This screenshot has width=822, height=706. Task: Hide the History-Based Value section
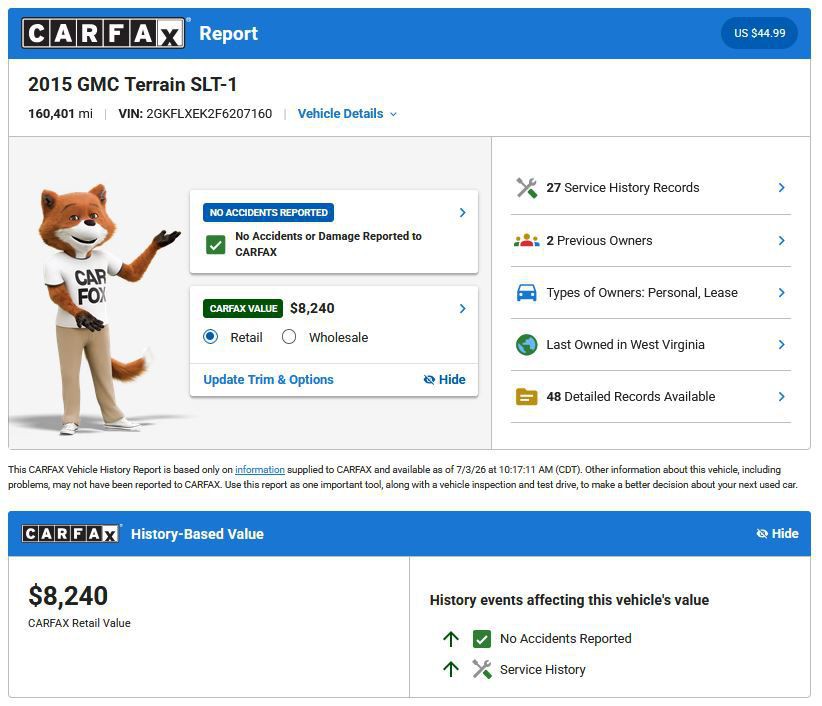(x=777, y=534)
